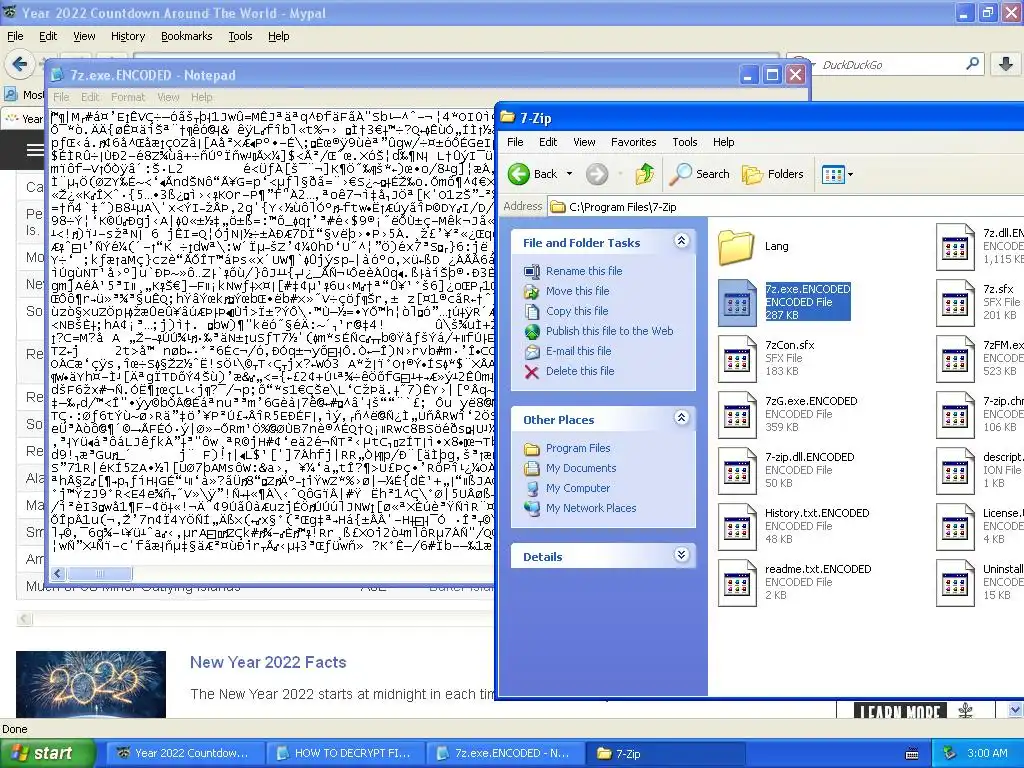Click Notepad's horizontal scrollbar left arrow
The height and width of the screenshot is (768, 1024).
(x=58, y=573)
